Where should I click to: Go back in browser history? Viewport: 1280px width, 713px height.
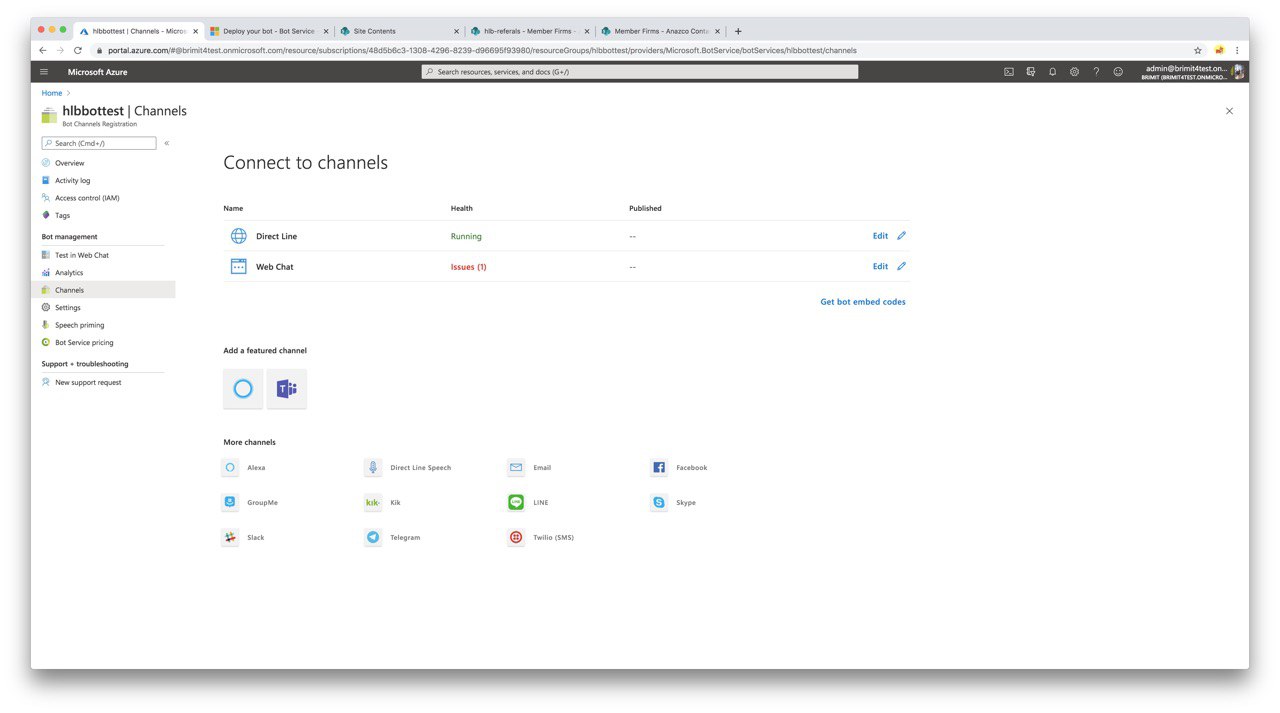click(43, 50)
